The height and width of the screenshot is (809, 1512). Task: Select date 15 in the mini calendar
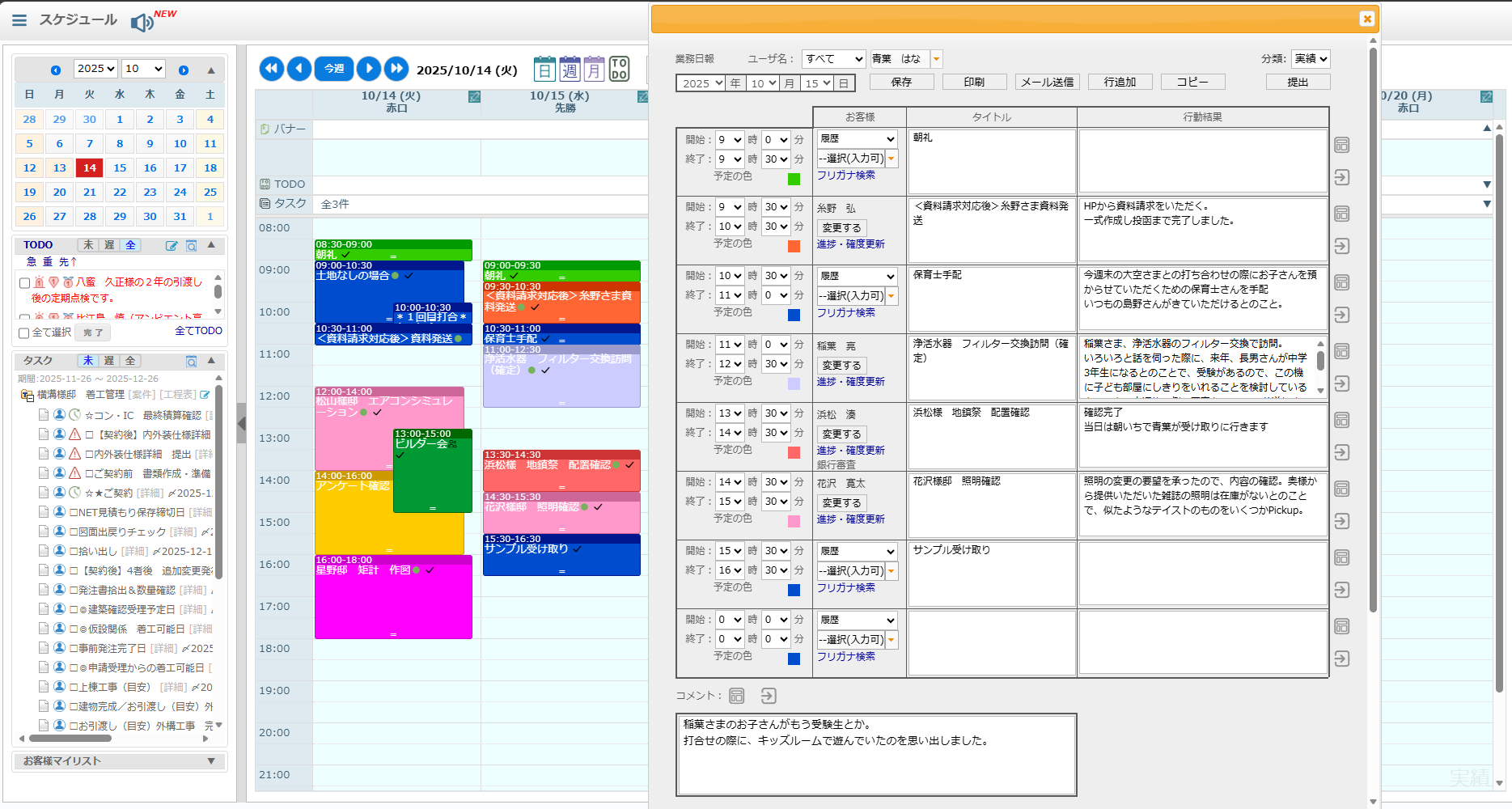(x=120, y=168)
